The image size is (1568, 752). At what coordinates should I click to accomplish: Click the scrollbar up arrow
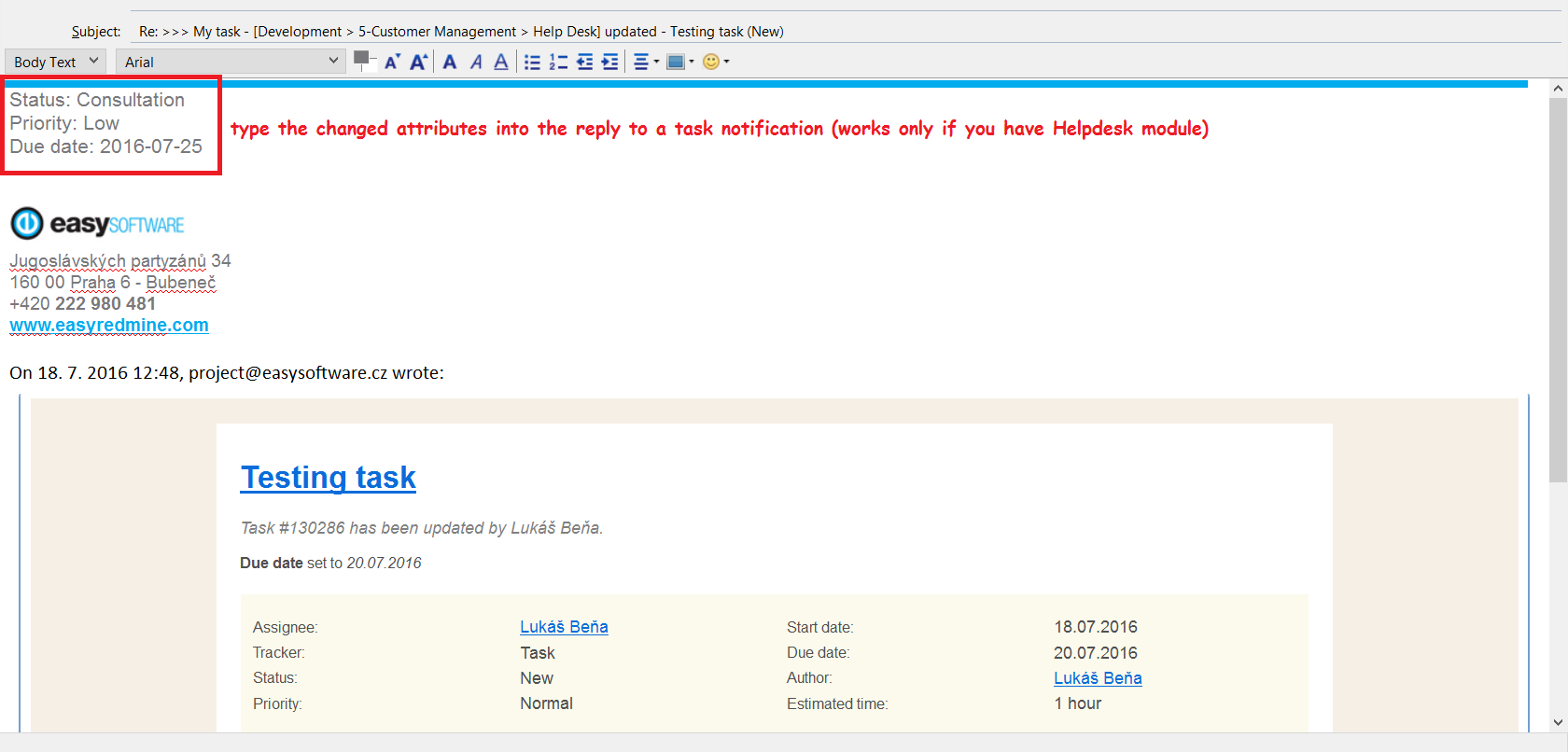click(x=1558, y=89)
